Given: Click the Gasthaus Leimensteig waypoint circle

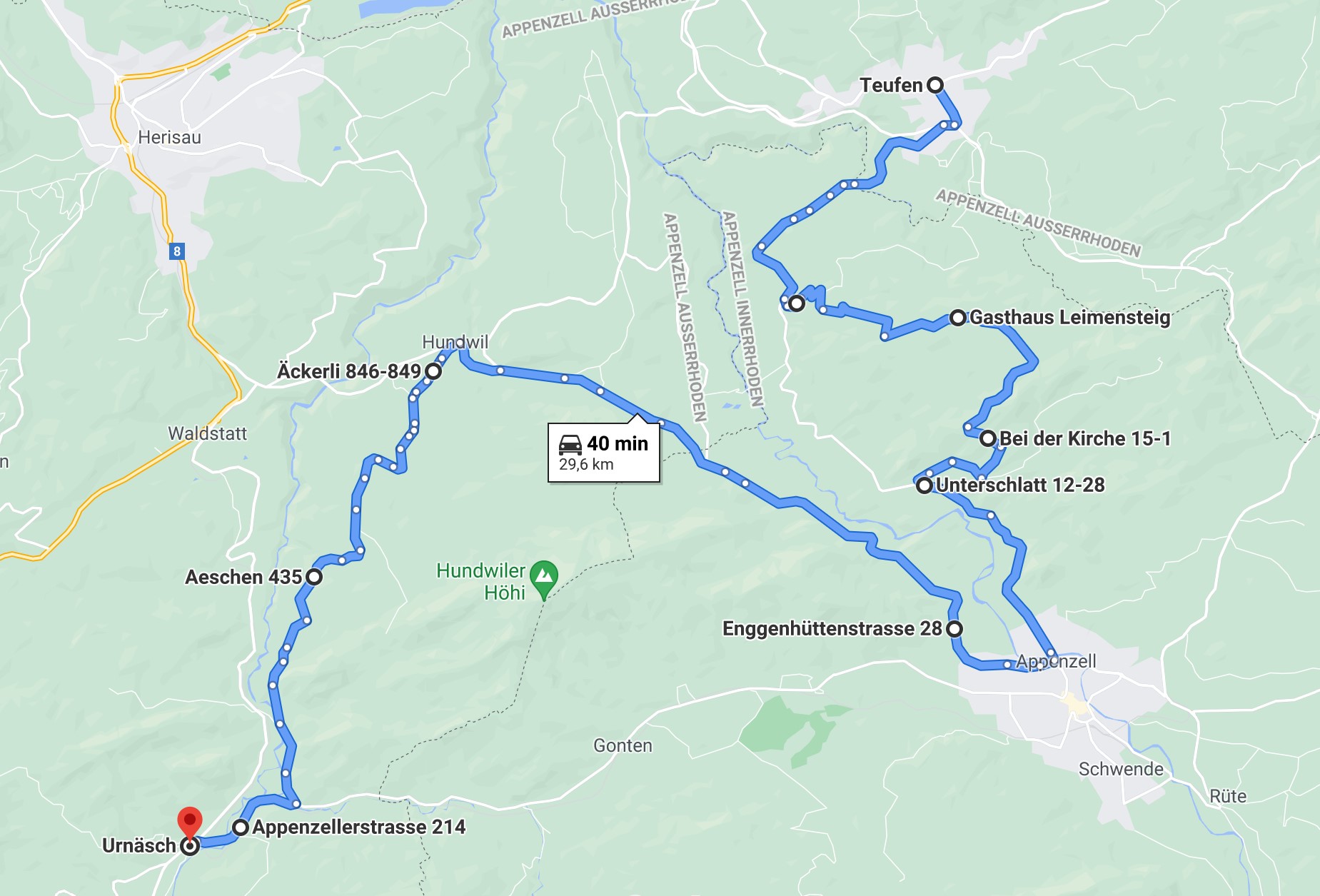Looking at the screenshot, I should pos(958,318).
